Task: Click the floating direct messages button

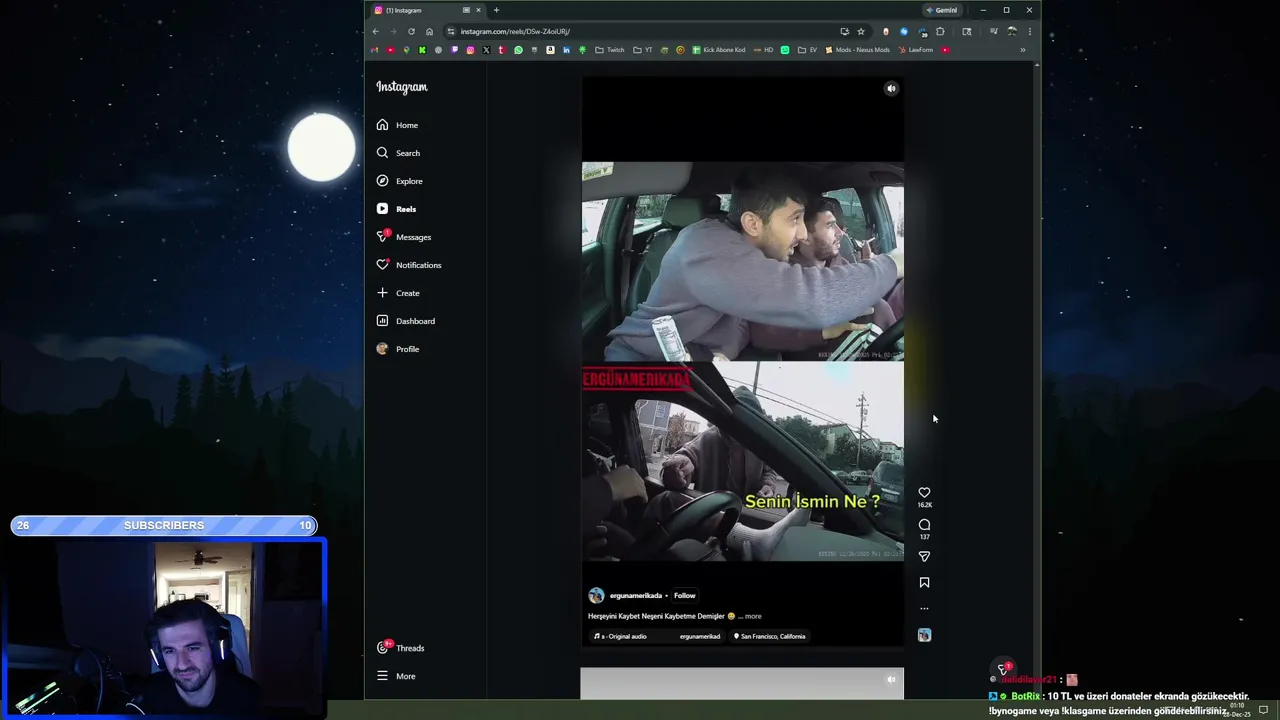Action: 1003,669
